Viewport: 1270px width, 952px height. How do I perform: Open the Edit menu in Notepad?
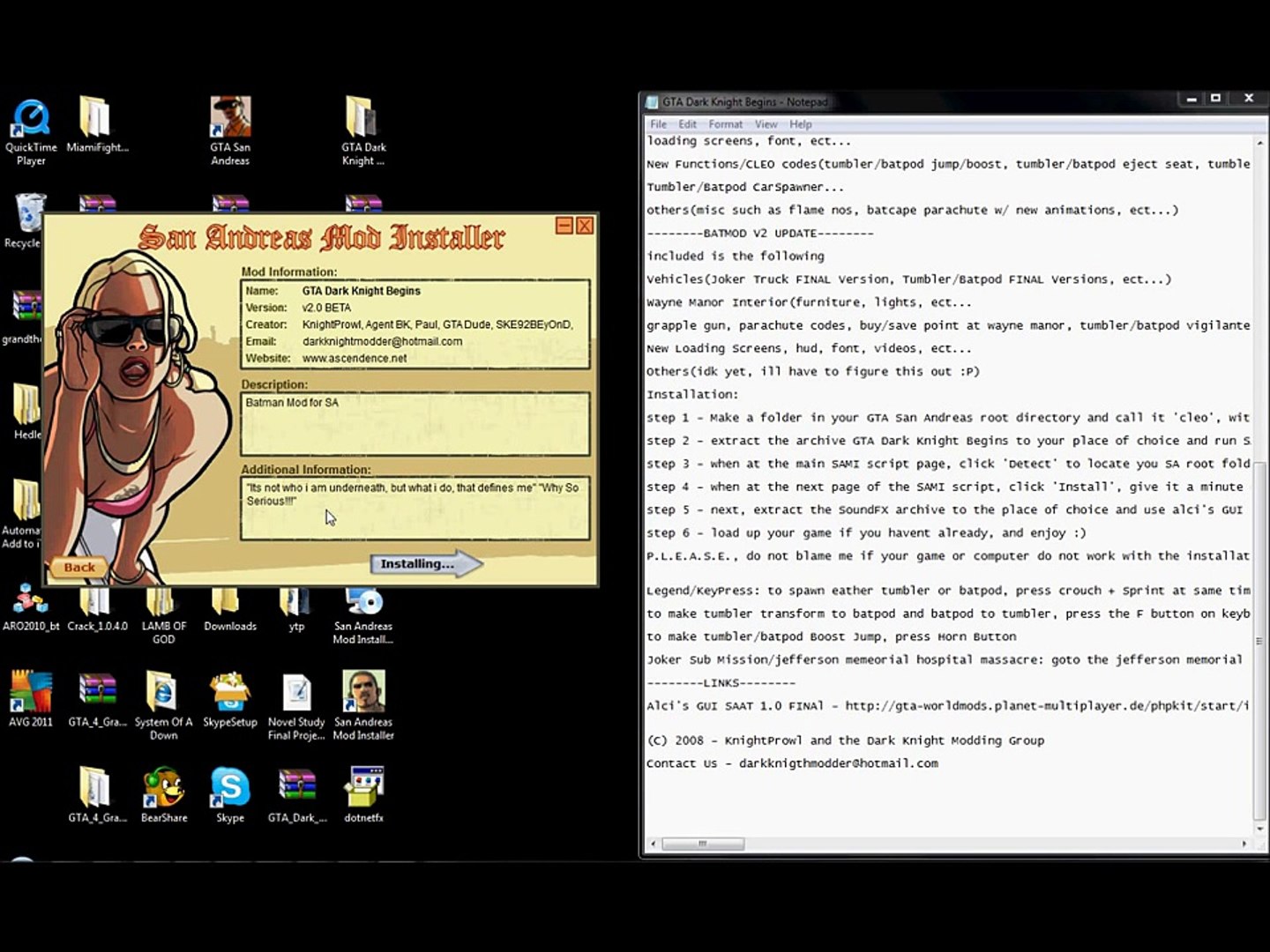[688, 124]
